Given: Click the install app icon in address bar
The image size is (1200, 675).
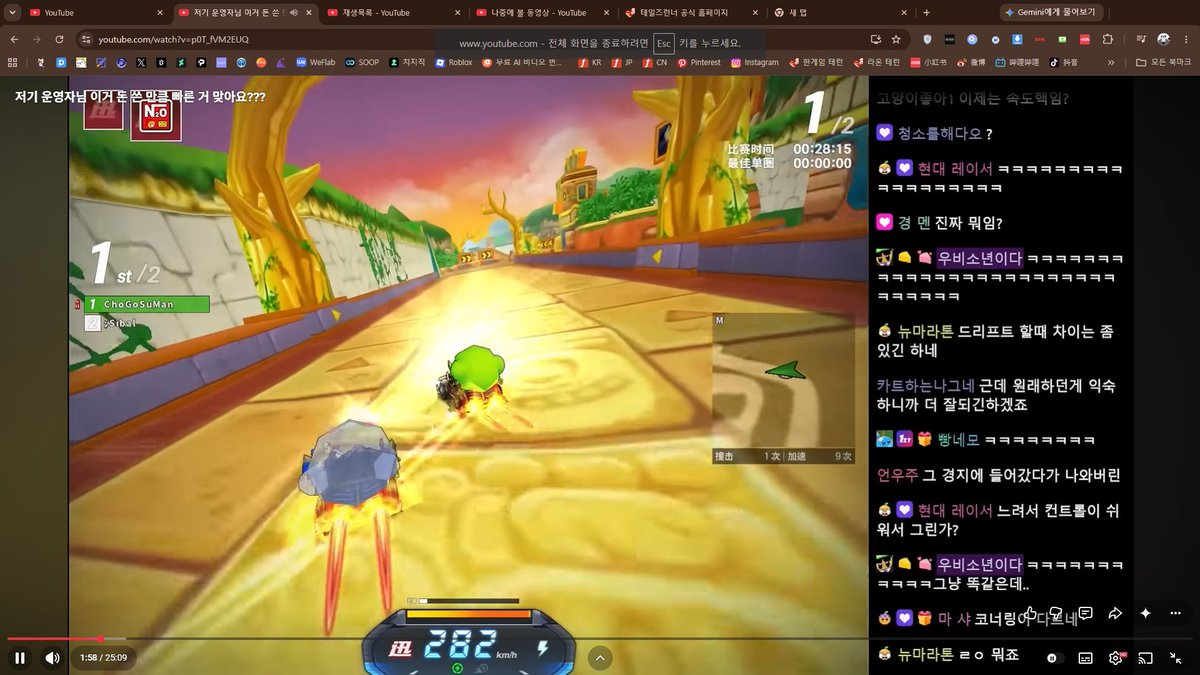Looking at the screenshot, I should (x=877, y=39).
